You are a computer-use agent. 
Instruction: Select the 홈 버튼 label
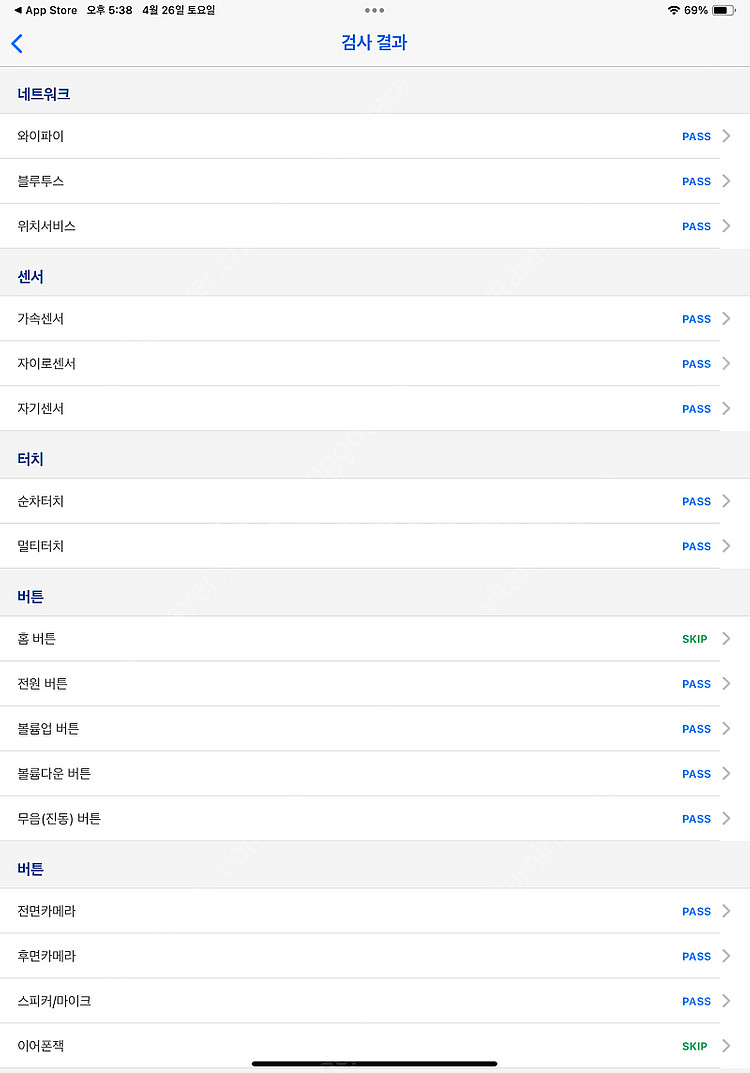coord(36,638)
